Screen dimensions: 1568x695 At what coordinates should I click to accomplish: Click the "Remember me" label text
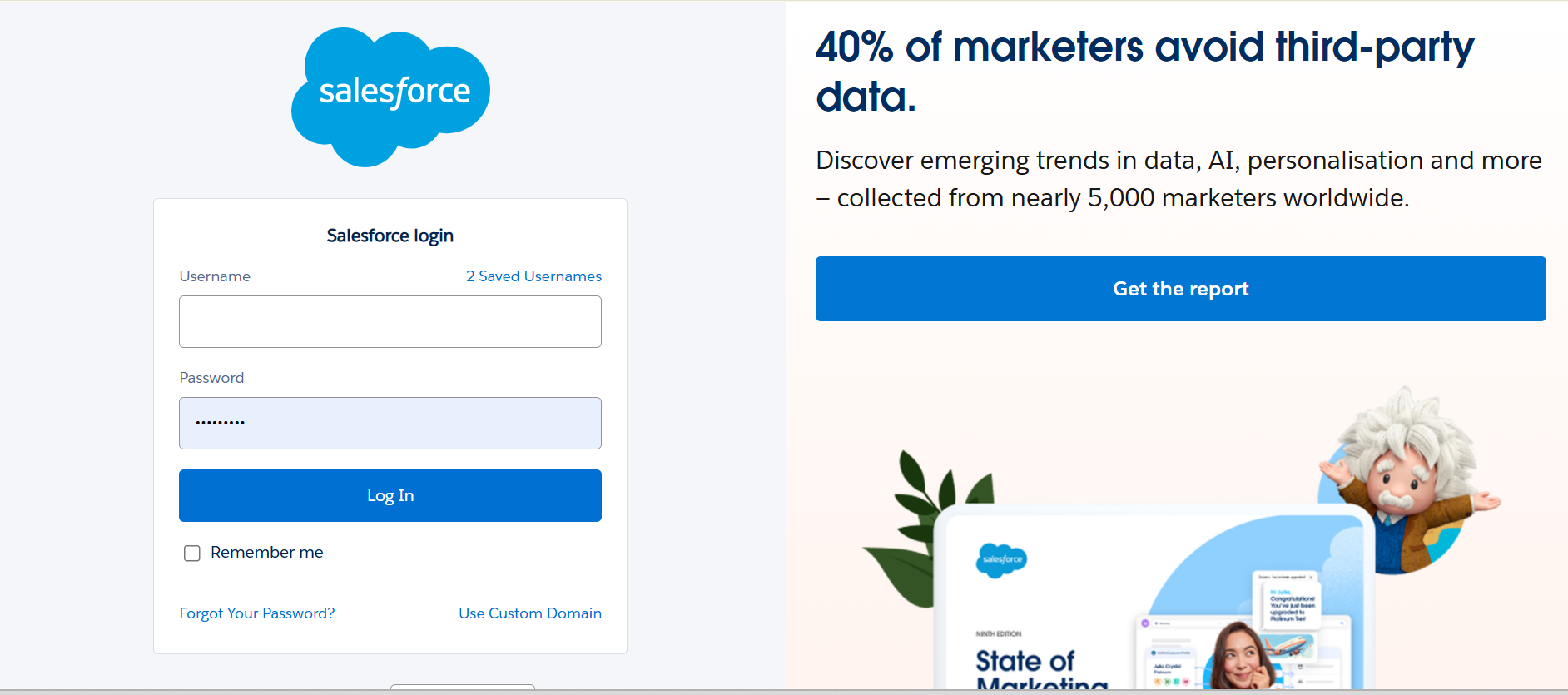coord(266,553)
